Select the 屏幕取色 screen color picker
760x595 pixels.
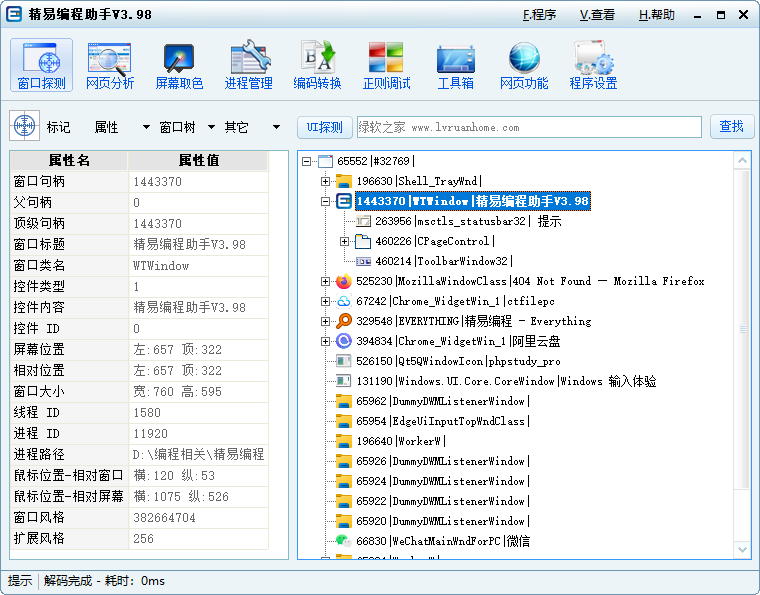click(x=179, y=66)
